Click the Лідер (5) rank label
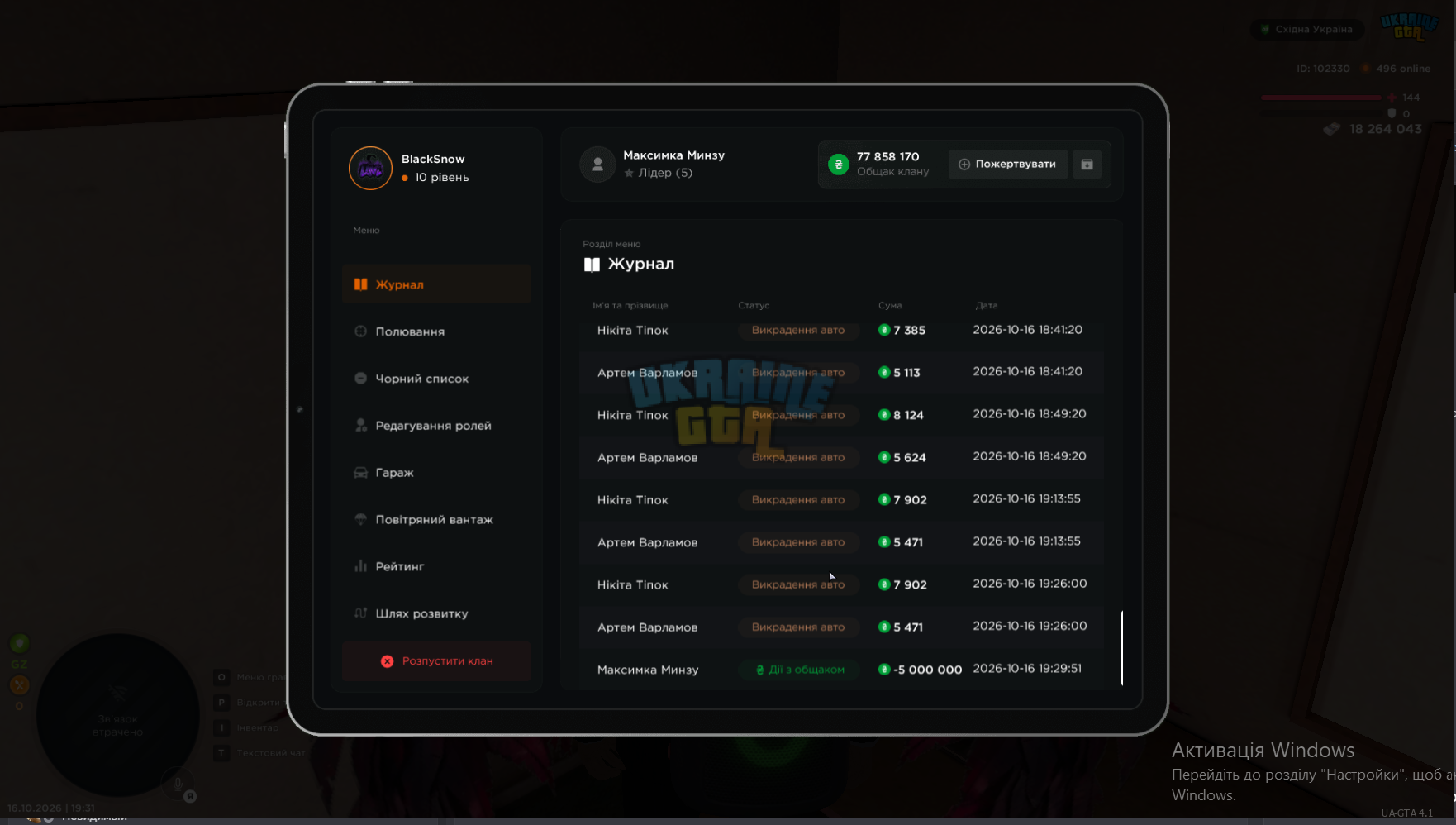This screenshot has width=1456, height=825. point(665,173)
